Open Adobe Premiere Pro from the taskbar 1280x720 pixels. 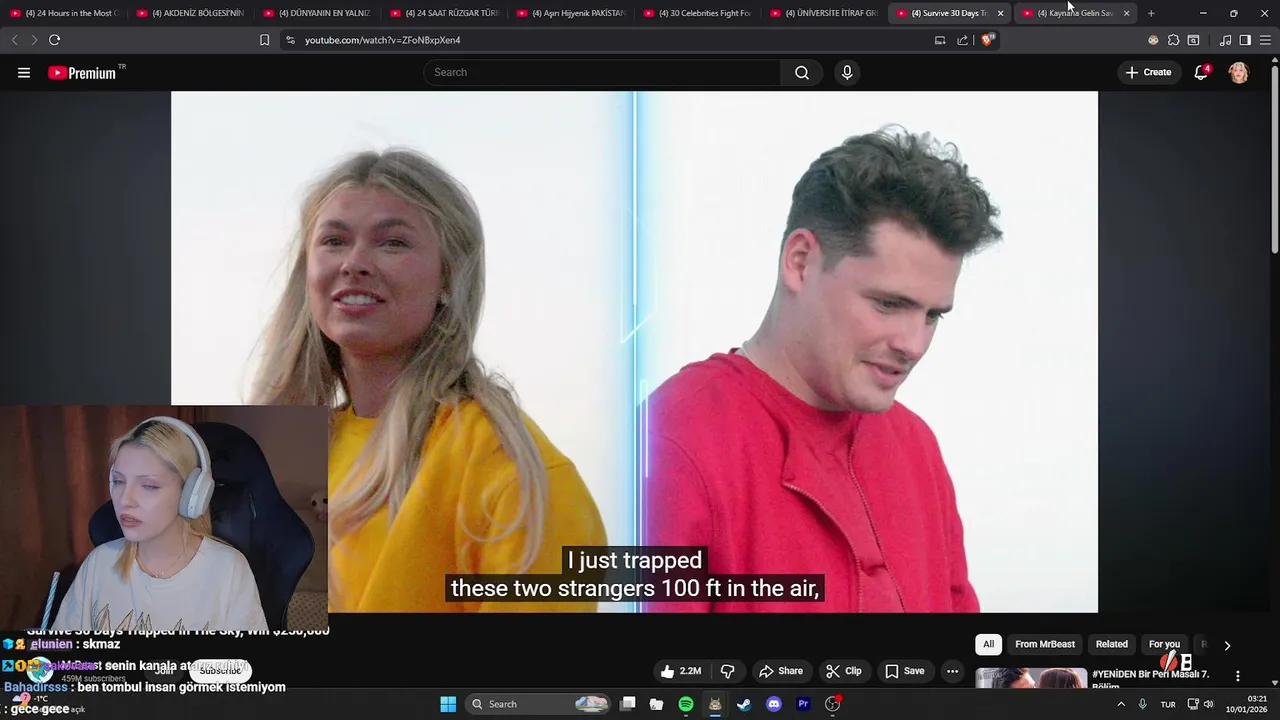pos(803,704)
